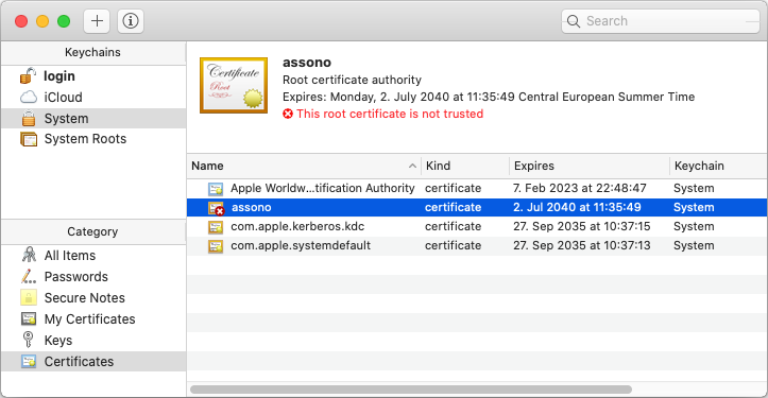768x398 pixels.
Task: Click the Keys category key icon
Action: pos(28,339)
